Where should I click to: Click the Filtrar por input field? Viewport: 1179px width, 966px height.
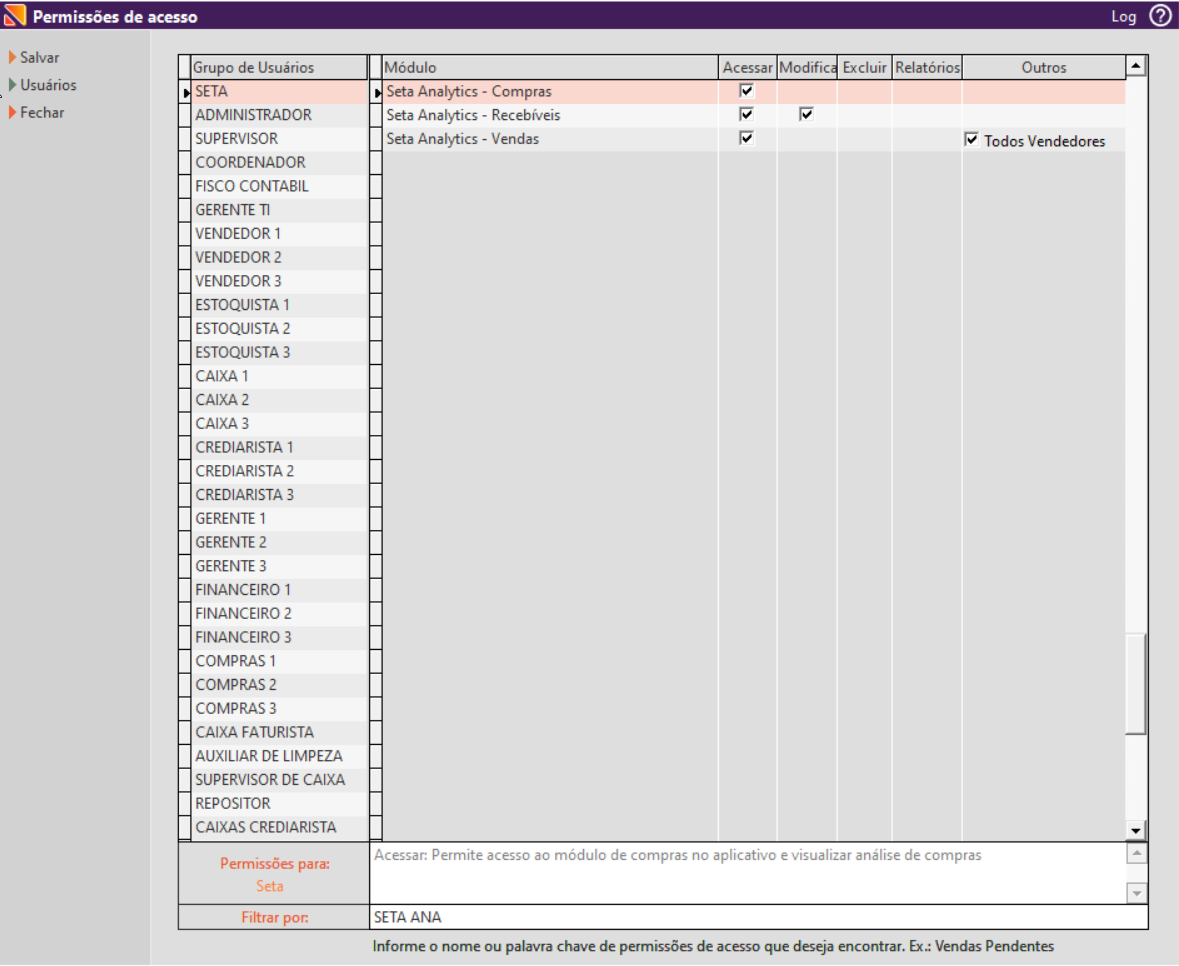point(759,917)
